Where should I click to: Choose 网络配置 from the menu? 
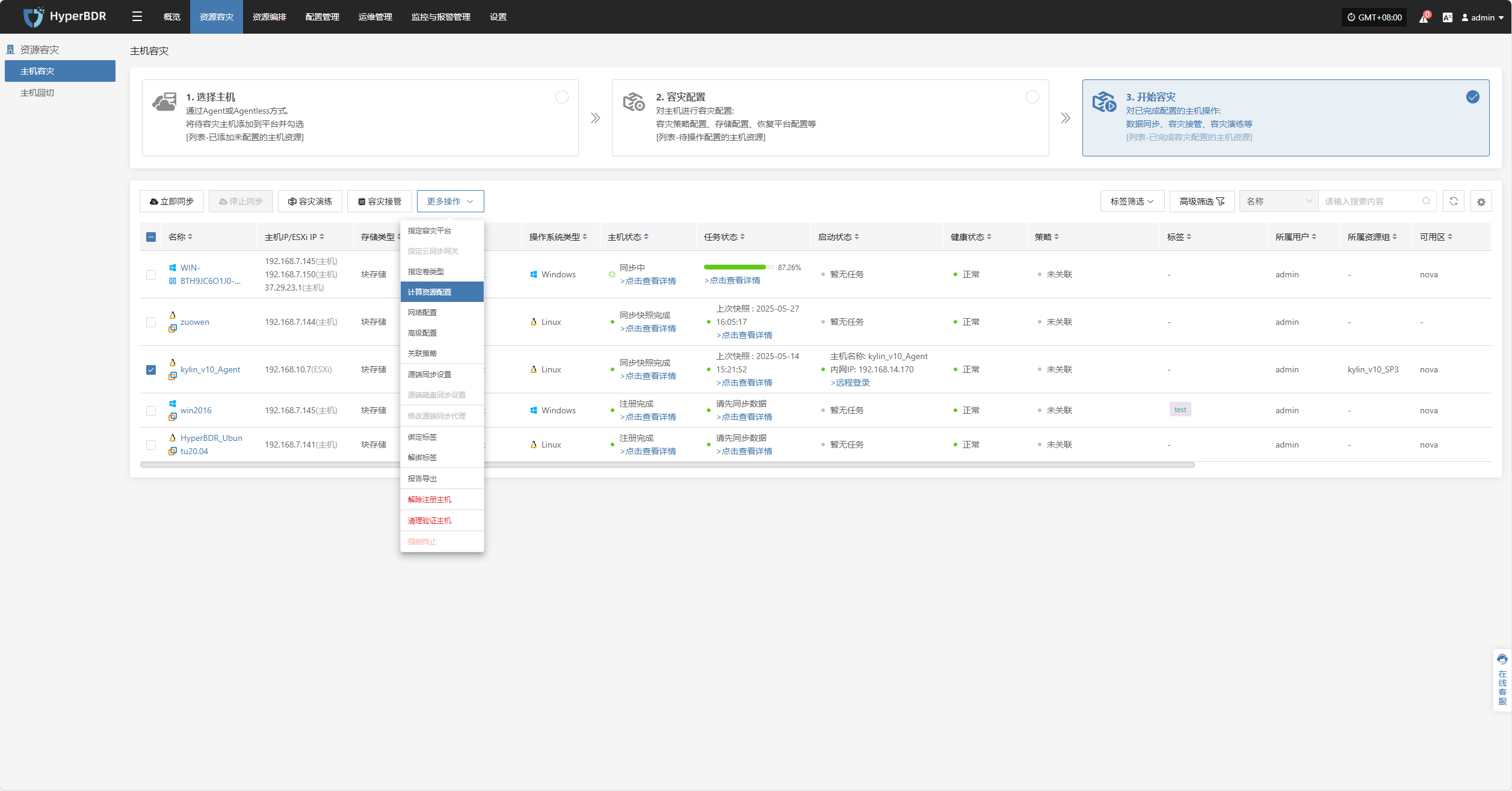click(x=442, y=313)
